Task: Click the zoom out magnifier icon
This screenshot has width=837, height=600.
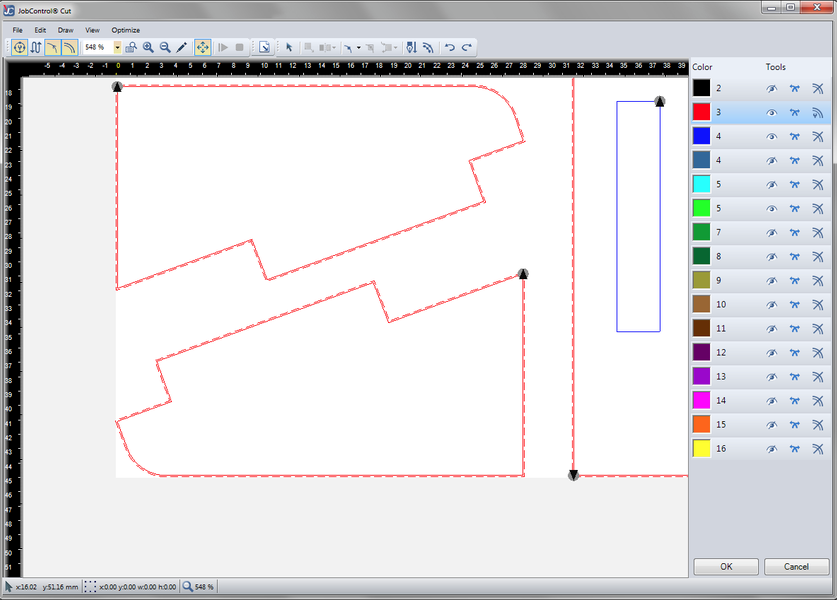Action: point(165,47)
